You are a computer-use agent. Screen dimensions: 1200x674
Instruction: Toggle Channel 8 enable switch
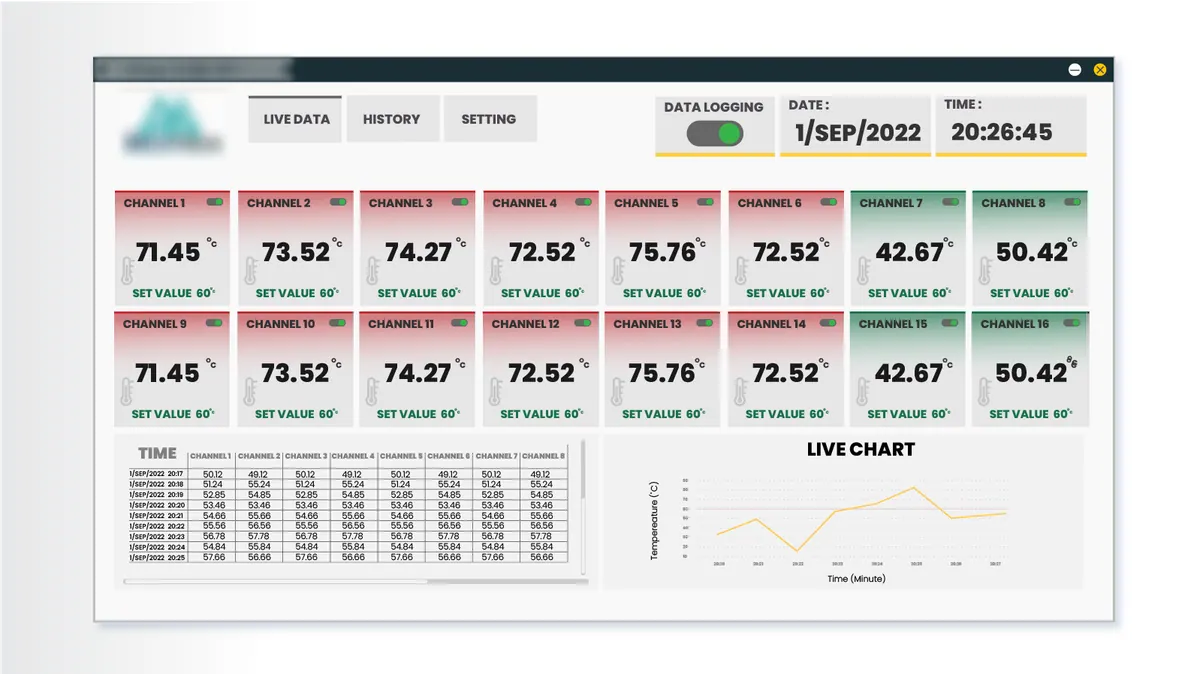[1073, 202]
